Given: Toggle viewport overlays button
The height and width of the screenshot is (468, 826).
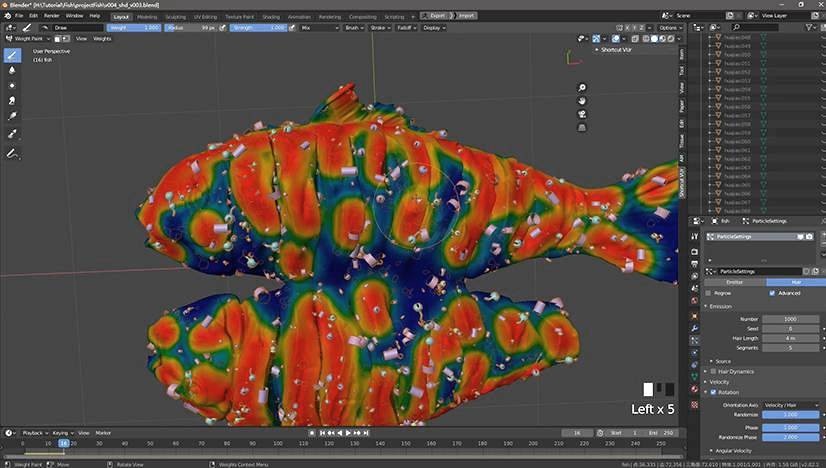Looking at the screenshot, I should point(615,38).
